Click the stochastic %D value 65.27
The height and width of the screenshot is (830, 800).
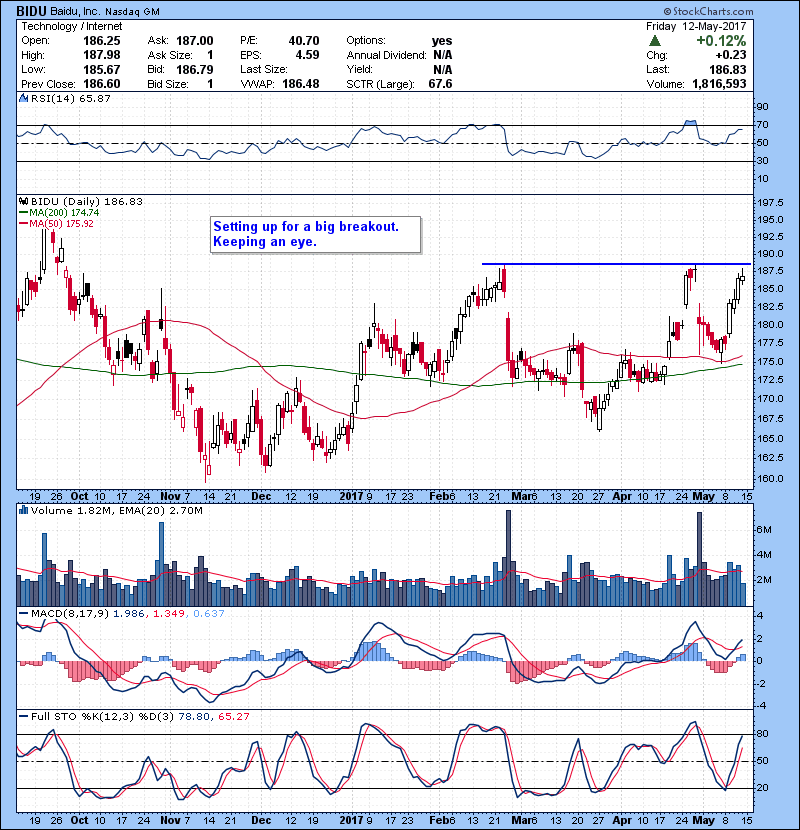(233, 717)
